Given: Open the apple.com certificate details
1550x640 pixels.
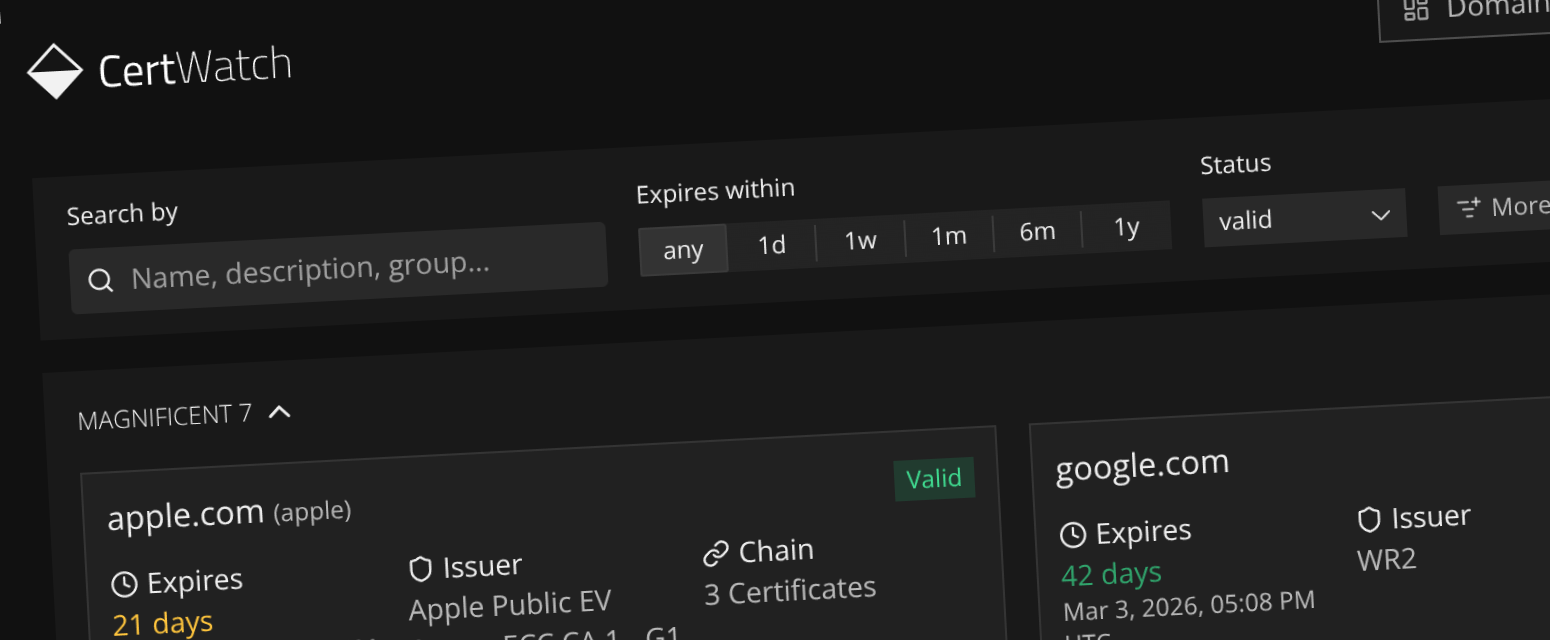Looking at the screenshot, I should click(x=186, y=514).
